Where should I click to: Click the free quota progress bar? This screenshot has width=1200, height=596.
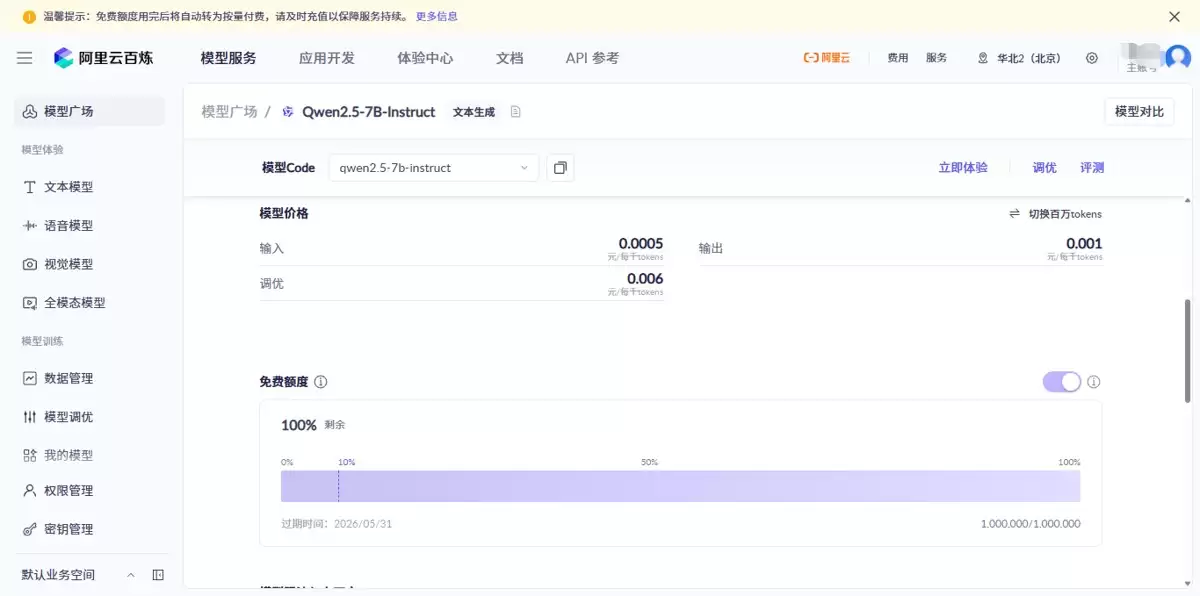680,486
